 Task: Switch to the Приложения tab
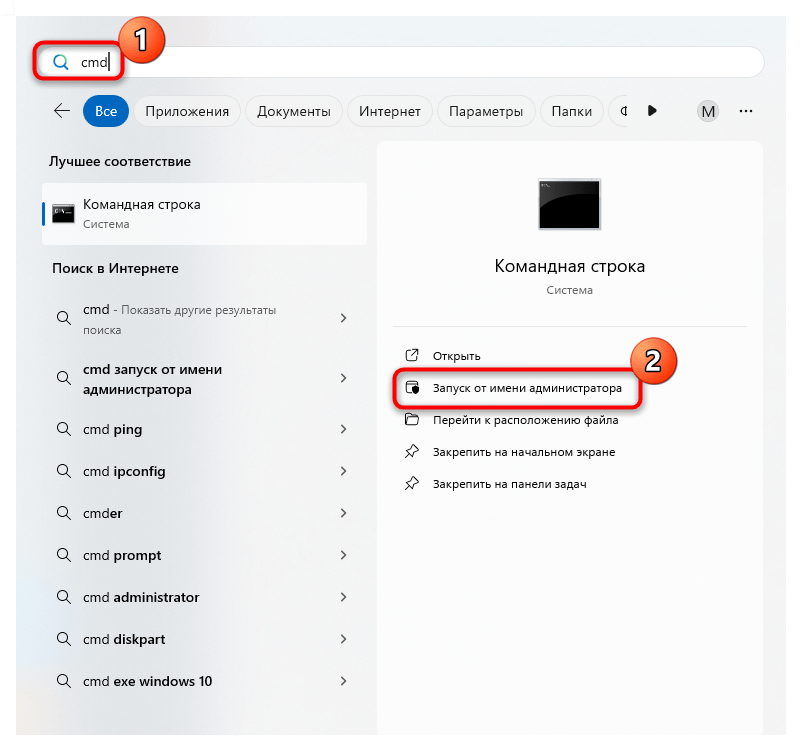point(187,111)
